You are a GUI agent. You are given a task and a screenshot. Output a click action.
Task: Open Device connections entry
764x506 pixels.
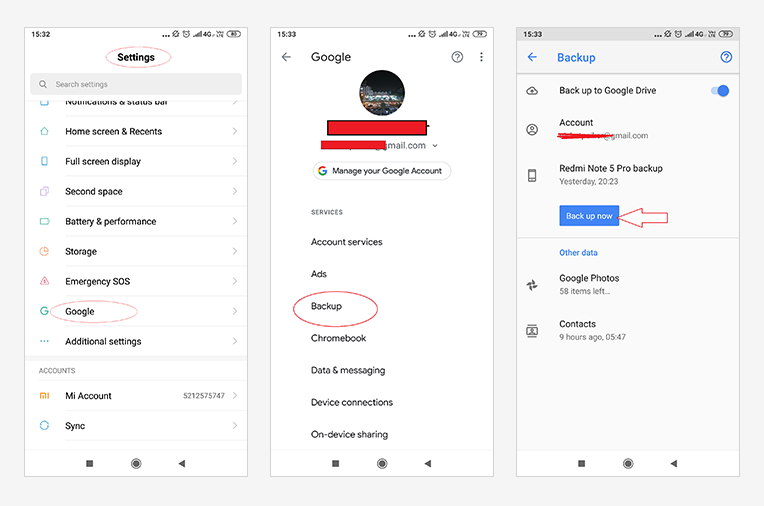click(352, 402)
